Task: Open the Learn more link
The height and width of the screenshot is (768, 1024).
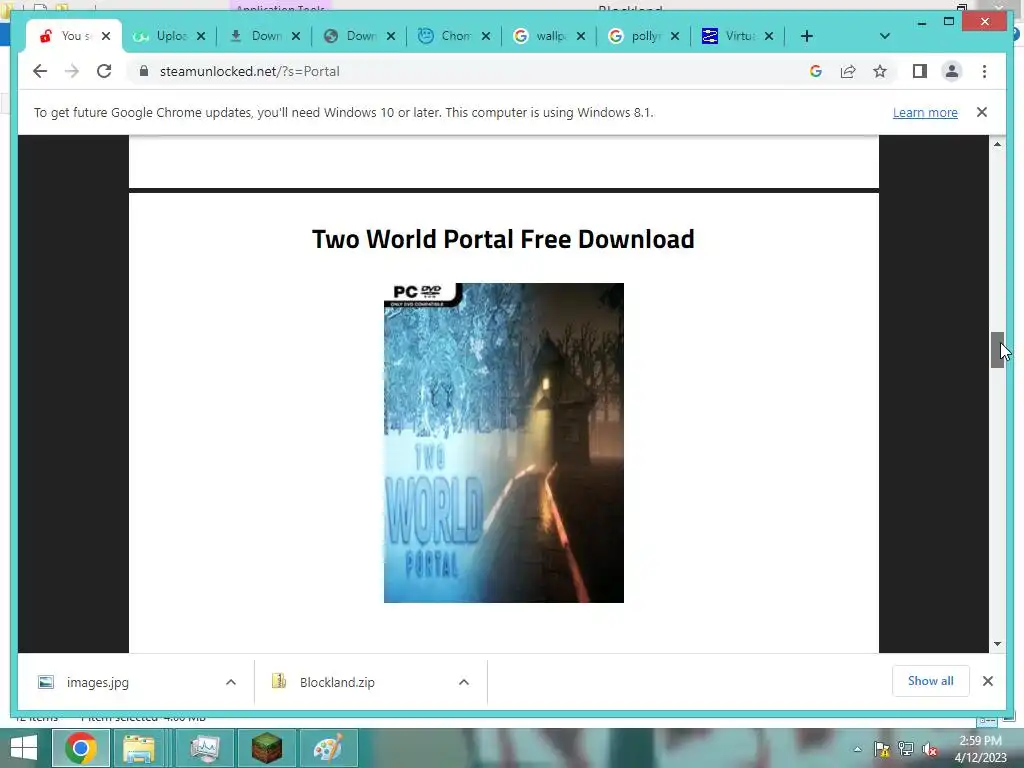Action: [925, 112]
